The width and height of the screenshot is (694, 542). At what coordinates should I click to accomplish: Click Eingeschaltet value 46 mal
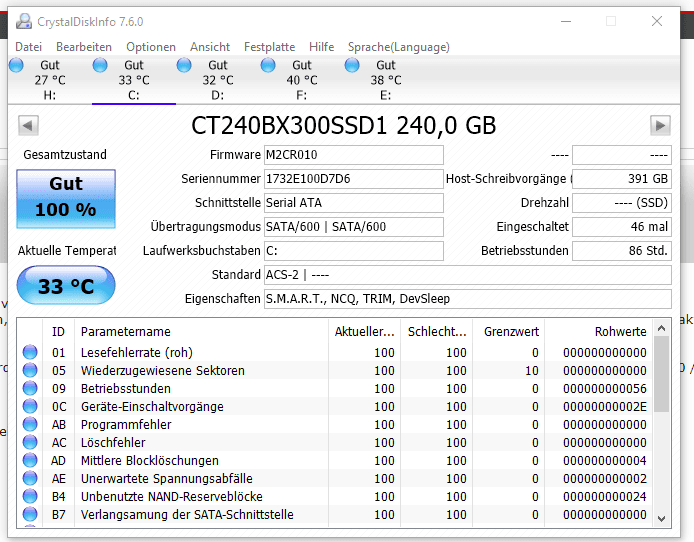(622, 227)
